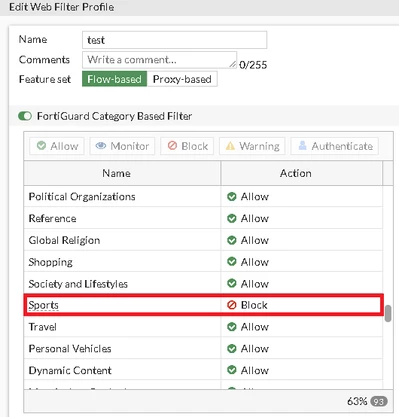Select the Society and Lifestyles category name
Screen dimensions: 399x417
tap(78, 284)
